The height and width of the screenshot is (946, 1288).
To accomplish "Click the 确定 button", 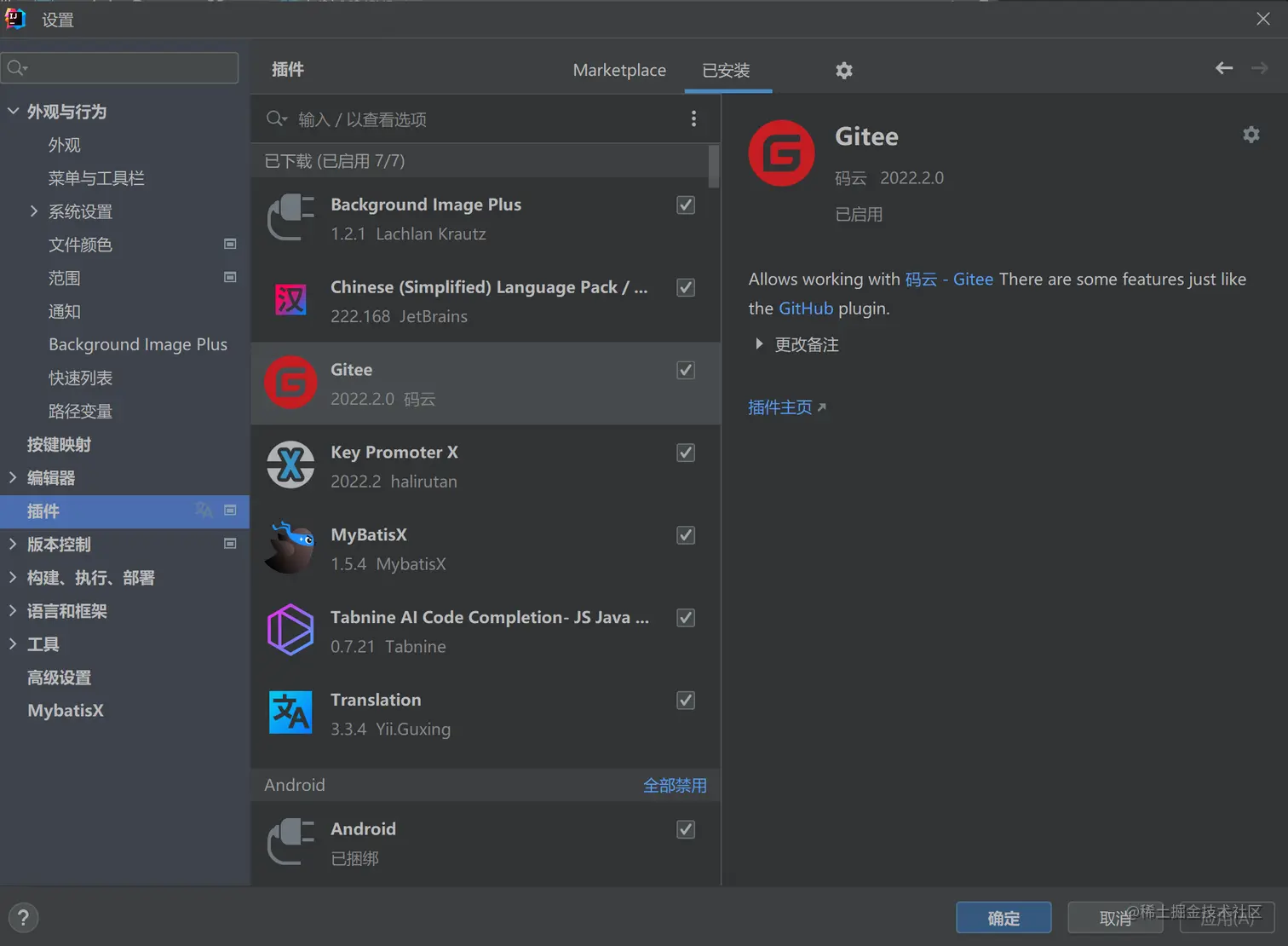I will click(x=1003, y=918).
